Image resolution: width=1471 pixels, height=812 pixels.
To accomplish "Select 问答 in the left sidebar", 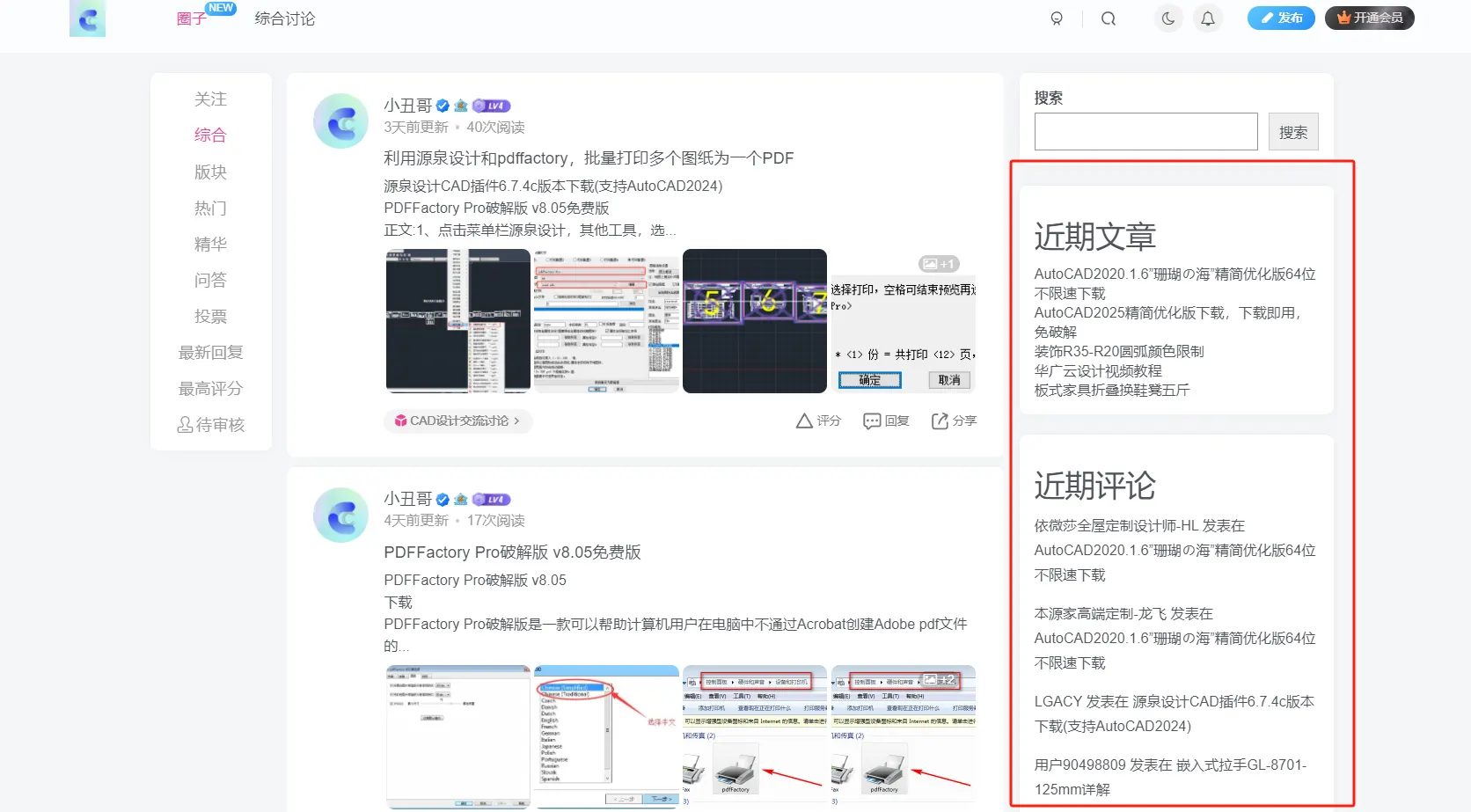I will coord(210,281).
